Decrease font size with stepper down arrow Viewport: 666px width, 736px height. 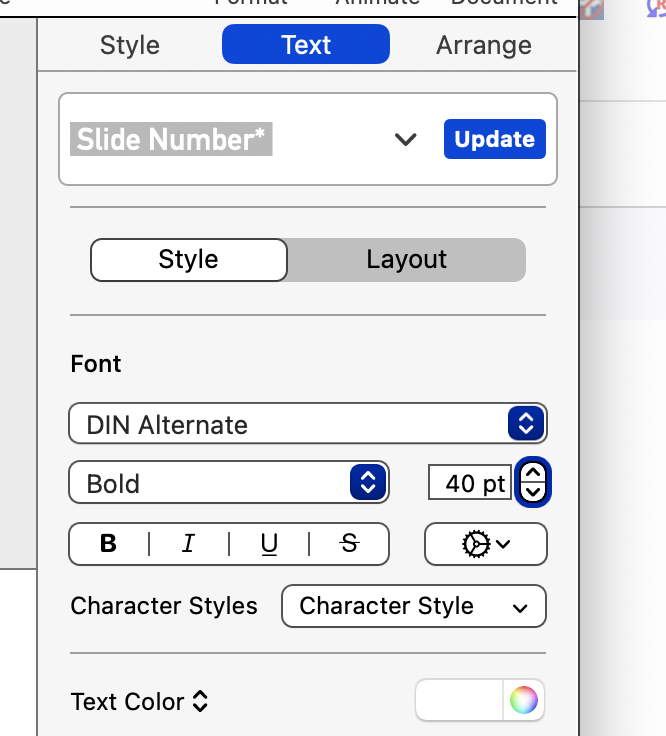tap(534, 492)
